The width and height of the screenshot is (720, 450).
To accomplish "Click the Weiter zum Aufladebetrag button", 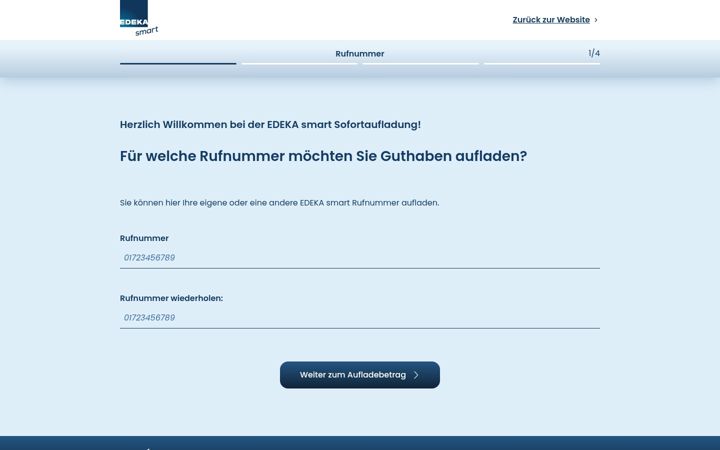I will coord(360,375).
